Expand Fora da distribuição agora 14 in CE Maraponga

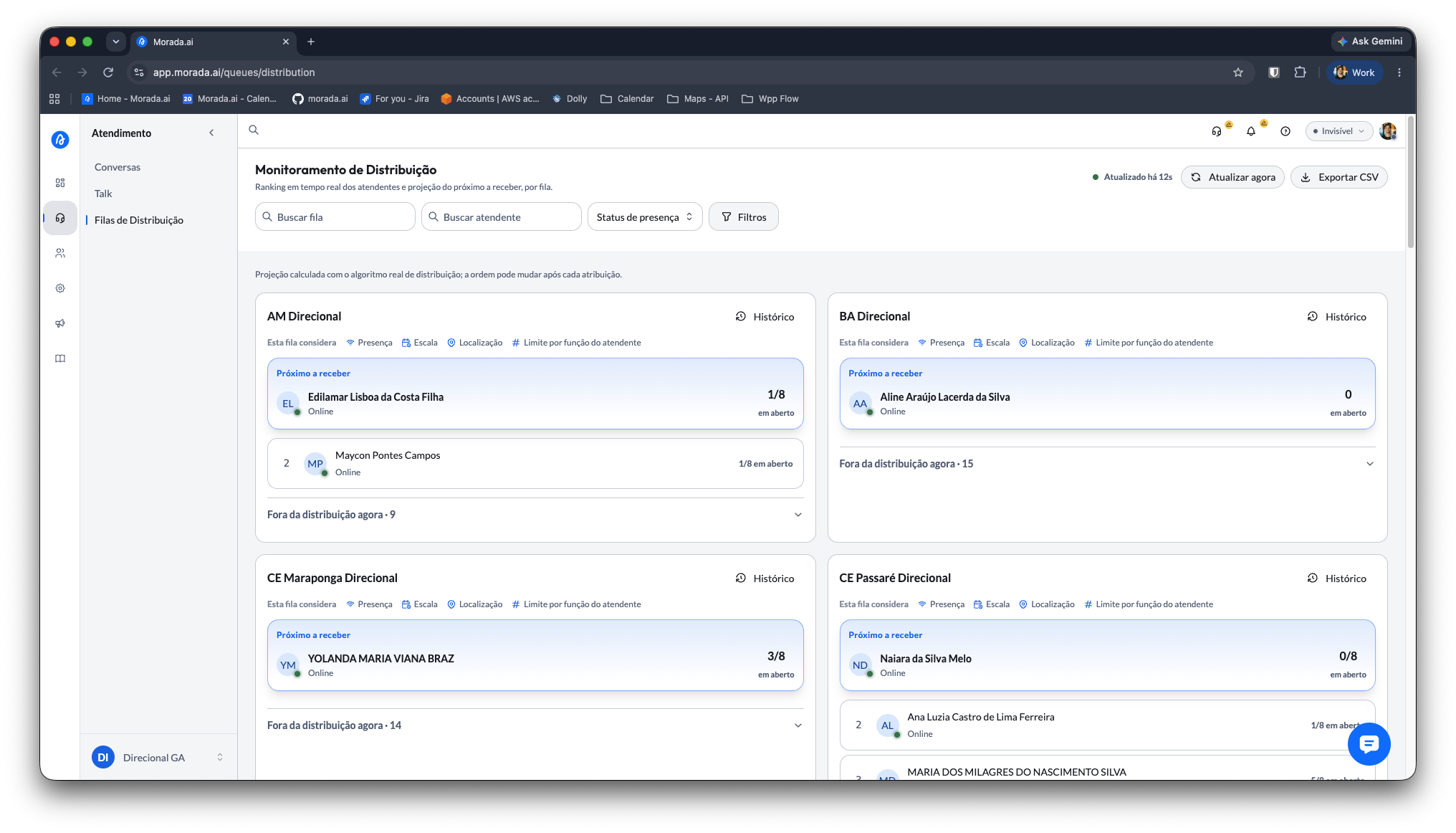535,725
